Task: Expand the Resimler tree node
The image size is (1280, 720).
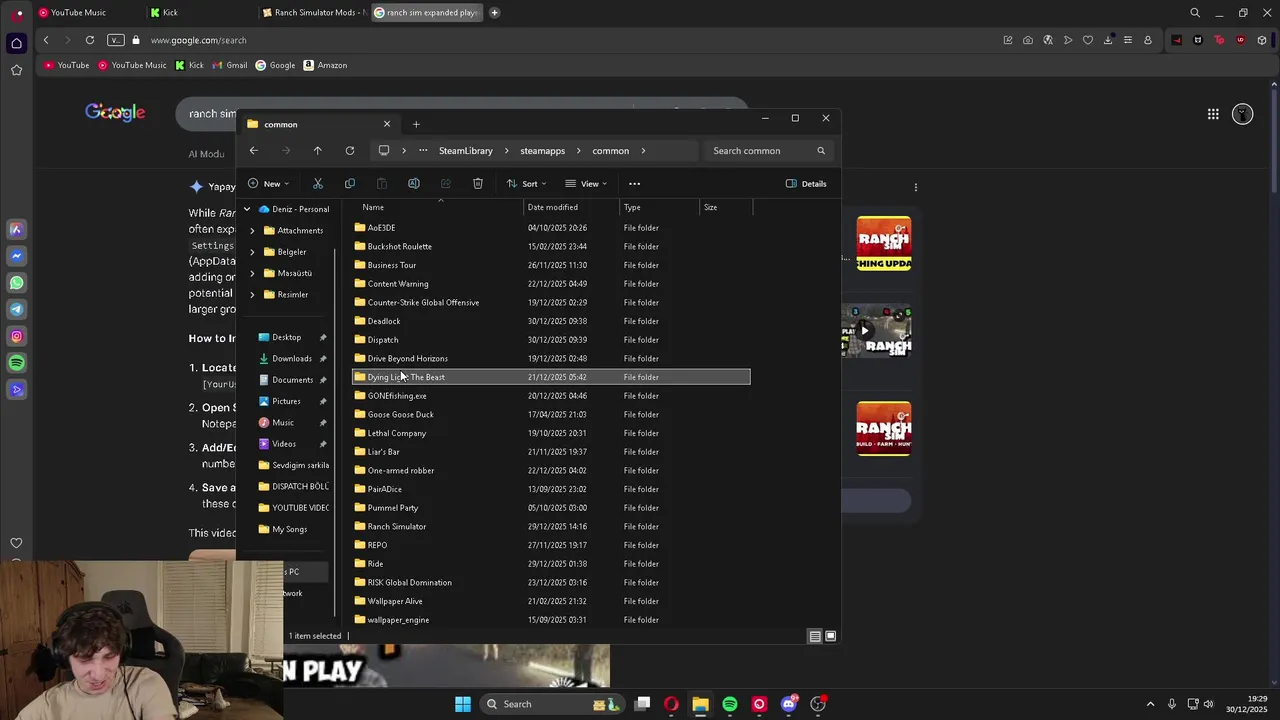Action: [x=253, y=294]
